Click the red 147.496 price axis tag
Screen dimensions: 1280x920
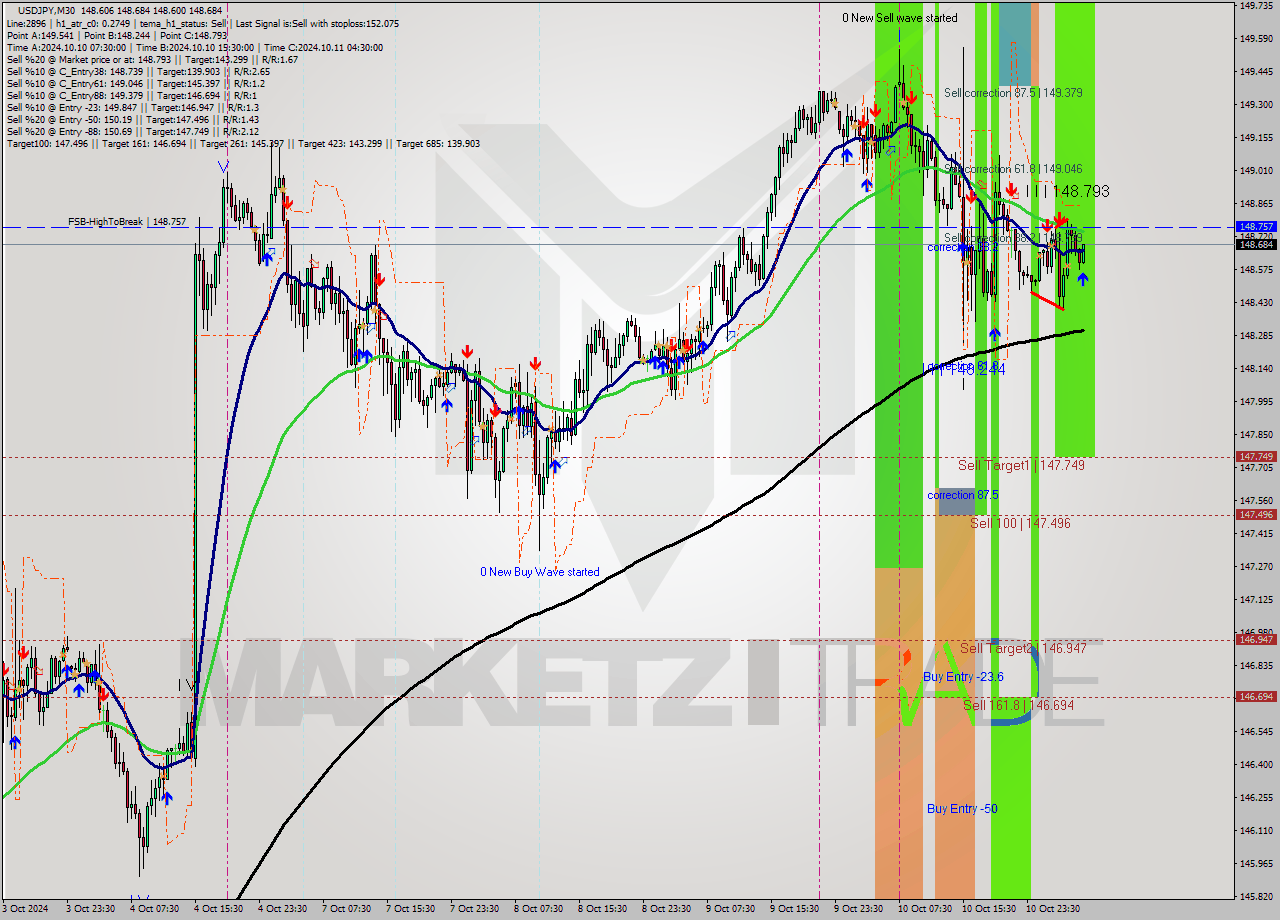pos(1256,514)
